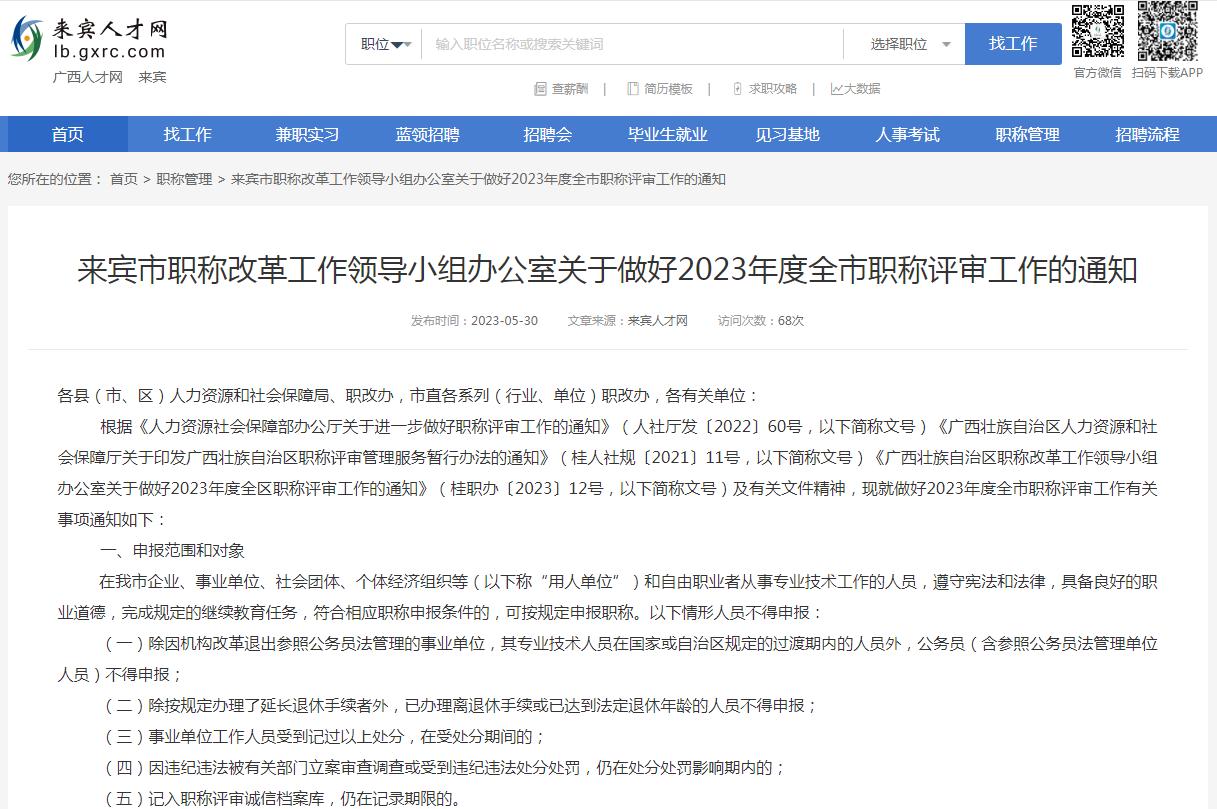
Task: Select 招聘会 from the navigation bar
Action: pyautogui.click(x=547, y=134)
